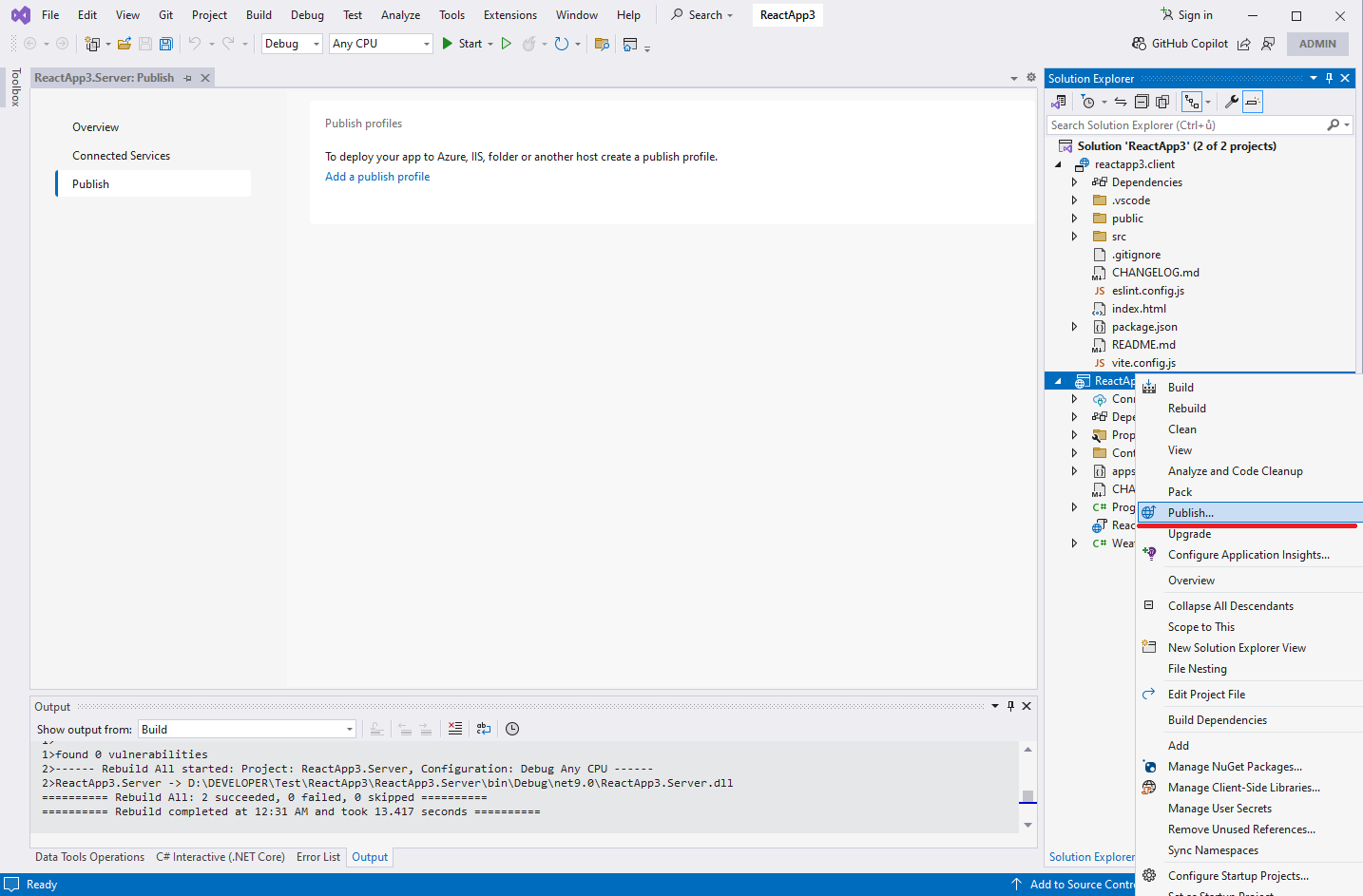Toggle the File Nesting view button
The width and height of the screenshot is (1363, 896).
click(1192, 102)
